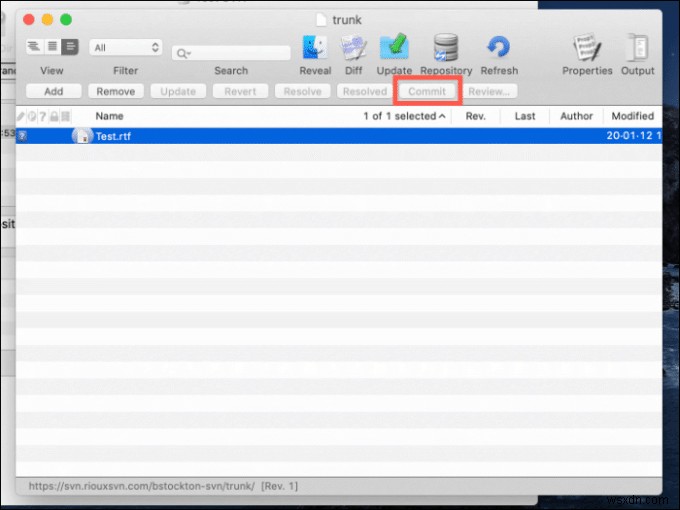Sort by the Last column header
The height and width of the screenshot is (510, 680).
click(x=525, y=116)
